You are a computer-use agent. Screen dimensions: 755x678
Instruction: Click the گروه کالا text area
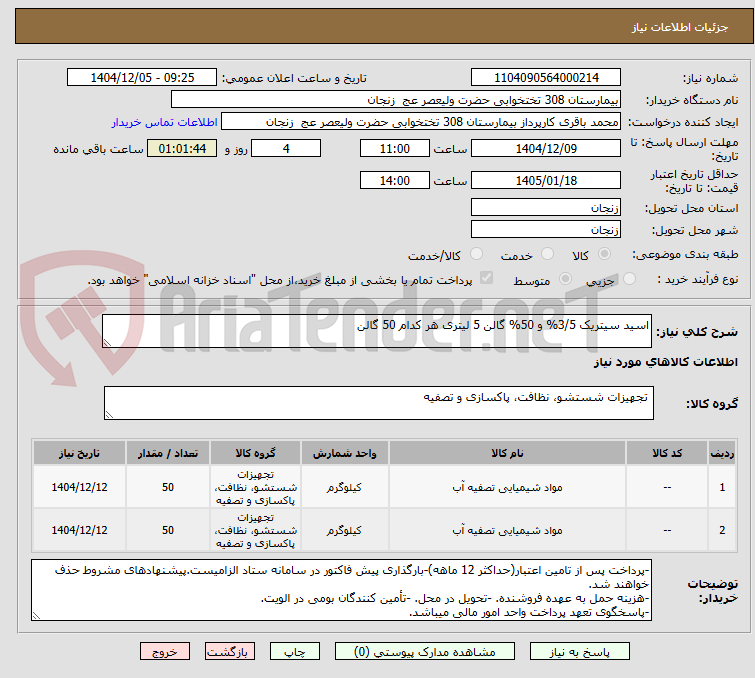click(x=378, y=403)
